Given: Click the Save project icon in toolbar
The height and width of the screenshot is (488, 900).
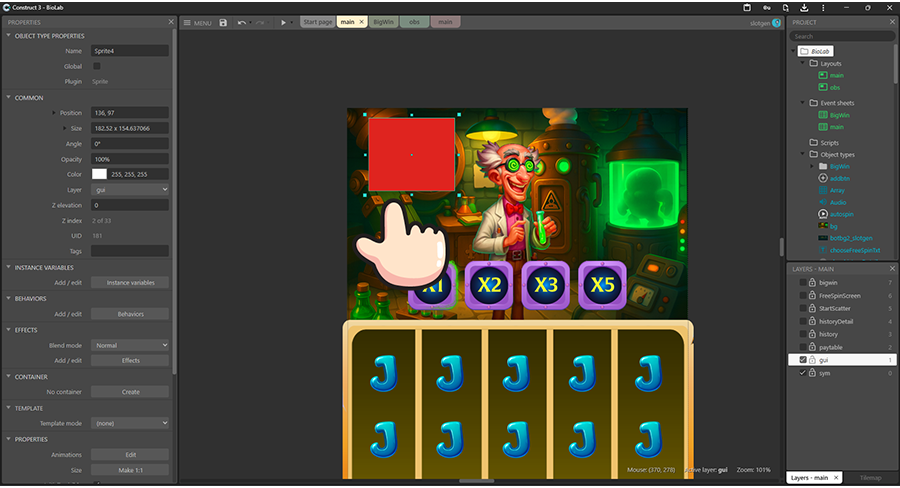Looking at the screenshot, I should [x=223, y=22].
